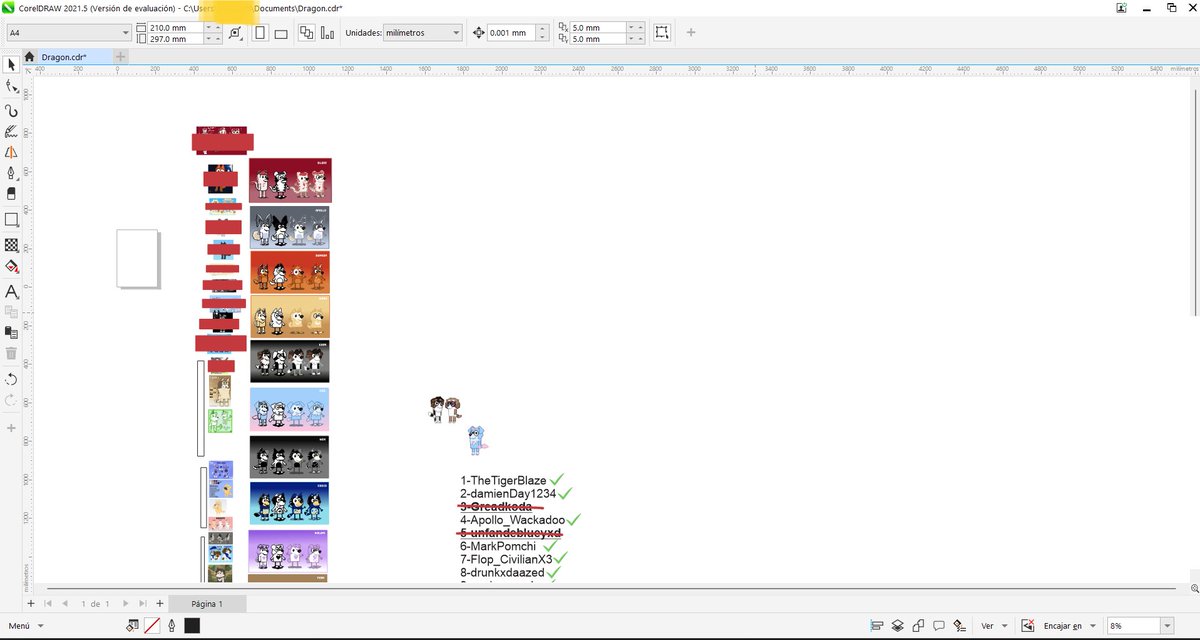The height and width of the screenshot is (640, 1200).
Task: Click the trash delete icon
Action: tap(11, 353)
